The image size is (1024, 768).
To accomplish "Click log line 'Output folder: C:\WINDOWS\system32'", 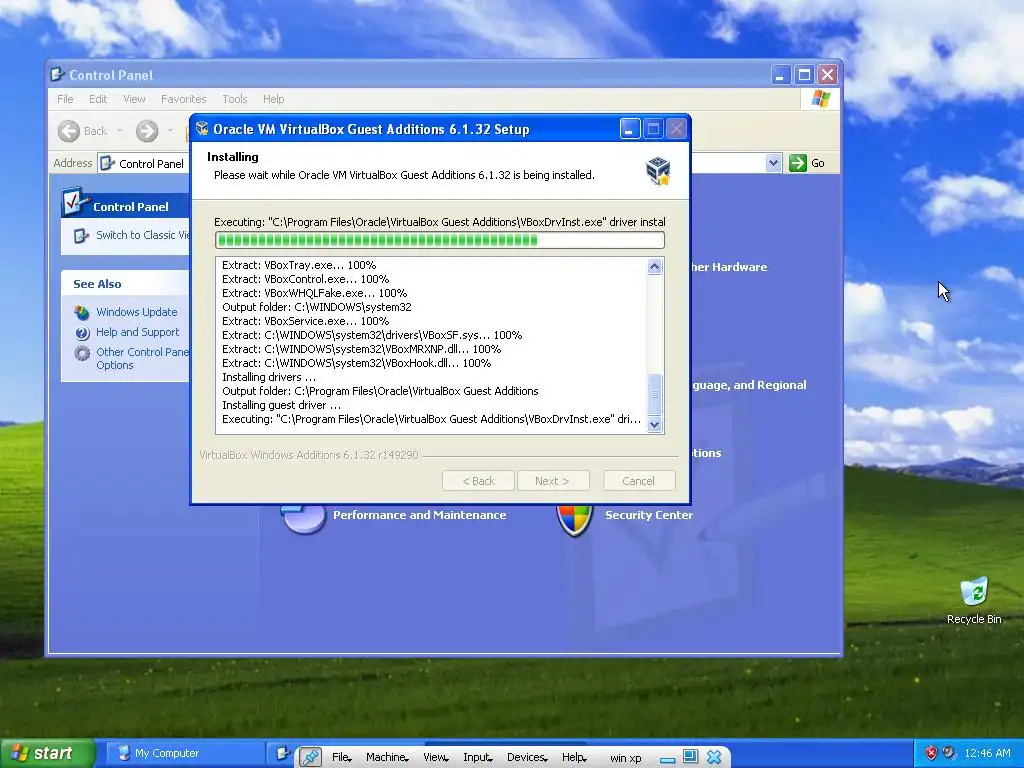I will pyautogui.click(x=317, y=307).
